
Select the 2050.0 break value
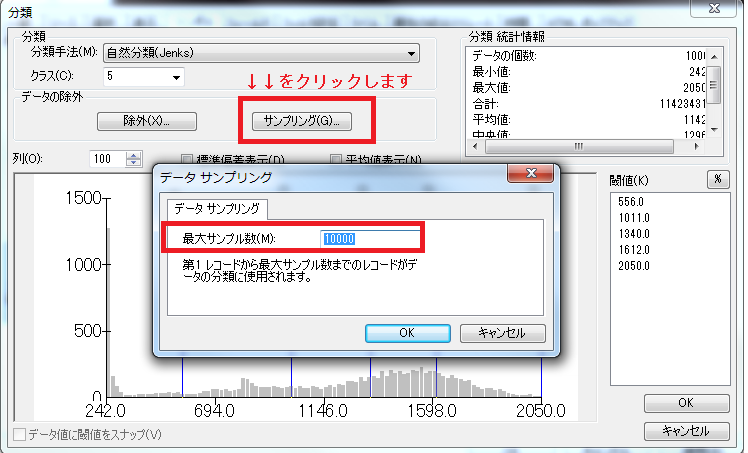(x=634, y=266)
